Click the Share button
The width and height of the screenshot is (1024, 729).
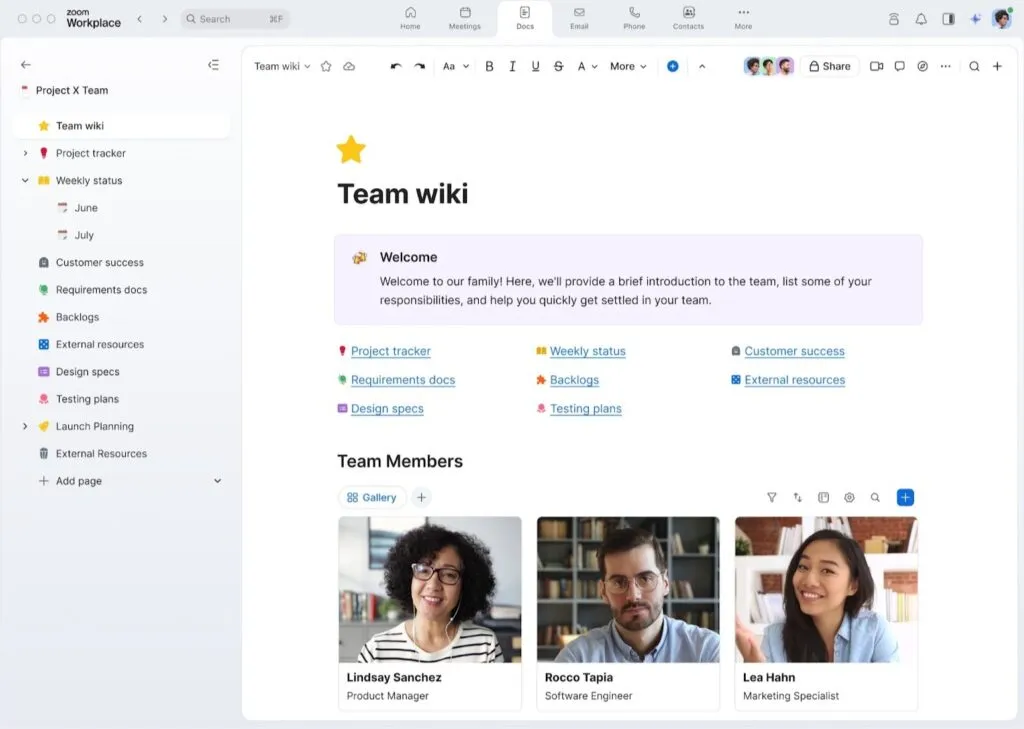click(x=830, y=66)
